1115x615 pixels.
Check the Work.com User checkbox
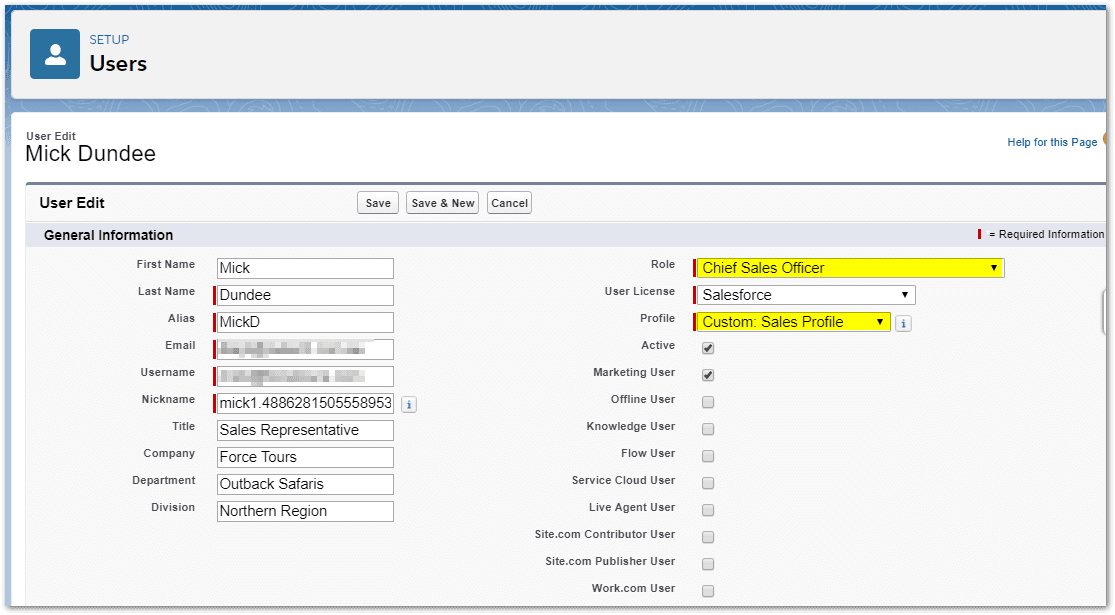pos(708,591)
